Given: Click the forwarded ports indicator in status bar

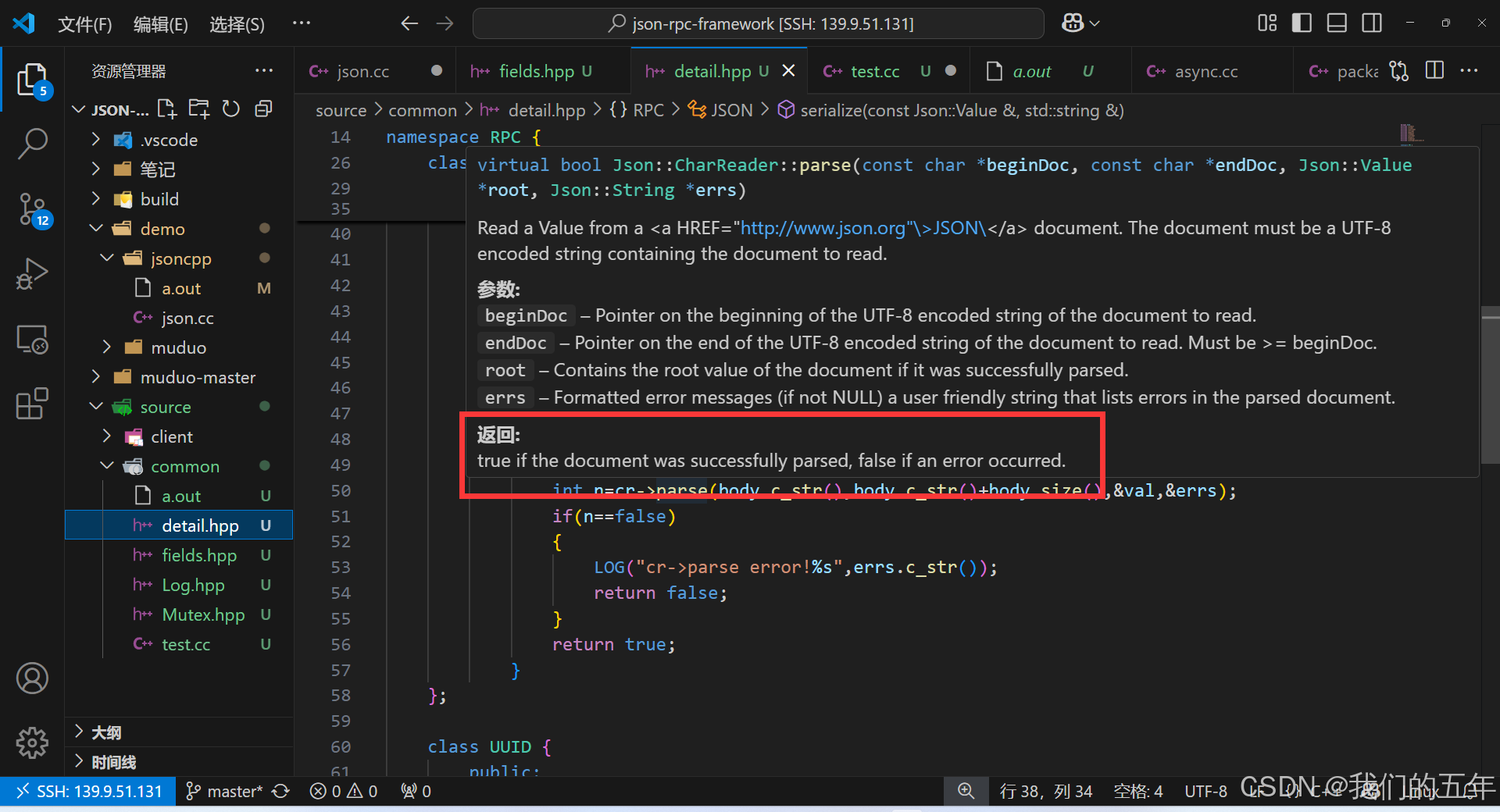Looking at the screenshot, I should pyautogui.click(x=416, y=791).
